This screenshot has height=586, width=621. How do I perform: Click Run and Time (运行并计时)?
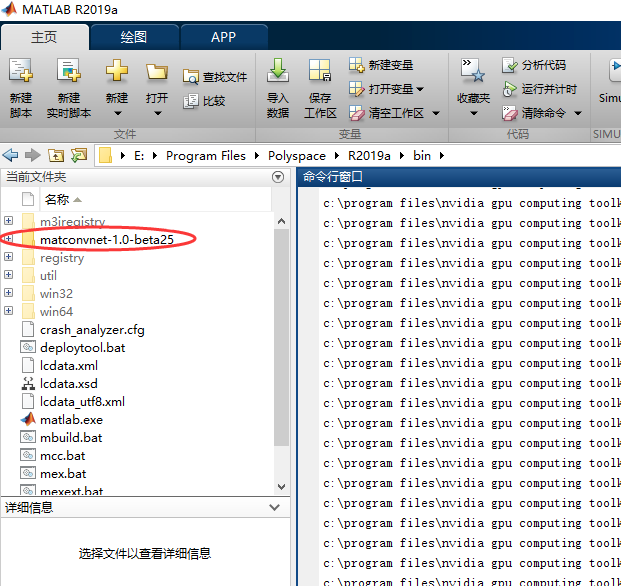(x=539, y=89)
